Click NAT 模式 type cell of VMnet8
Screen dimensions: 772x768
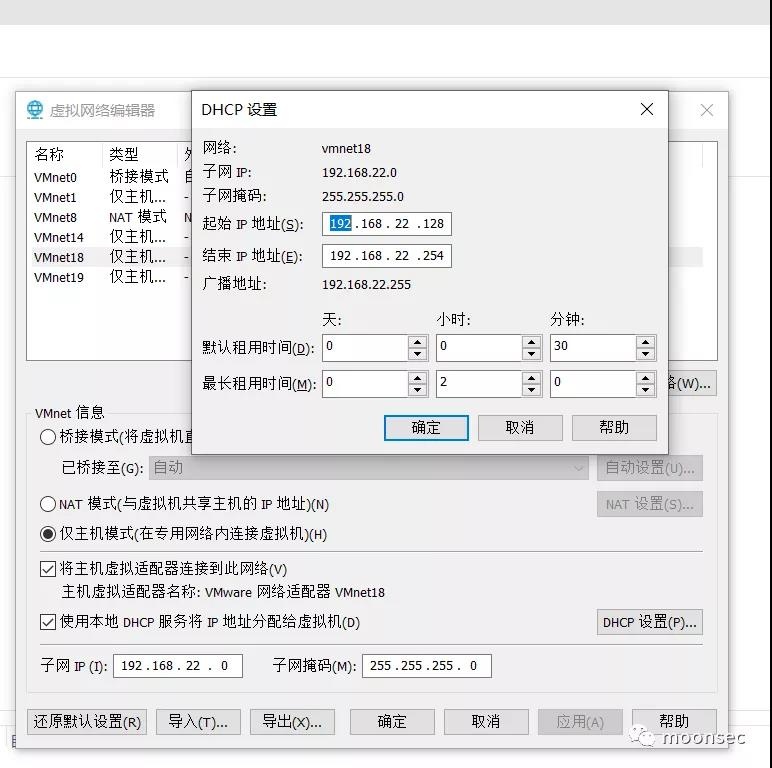pyautogui.click(x=138, y=217)
